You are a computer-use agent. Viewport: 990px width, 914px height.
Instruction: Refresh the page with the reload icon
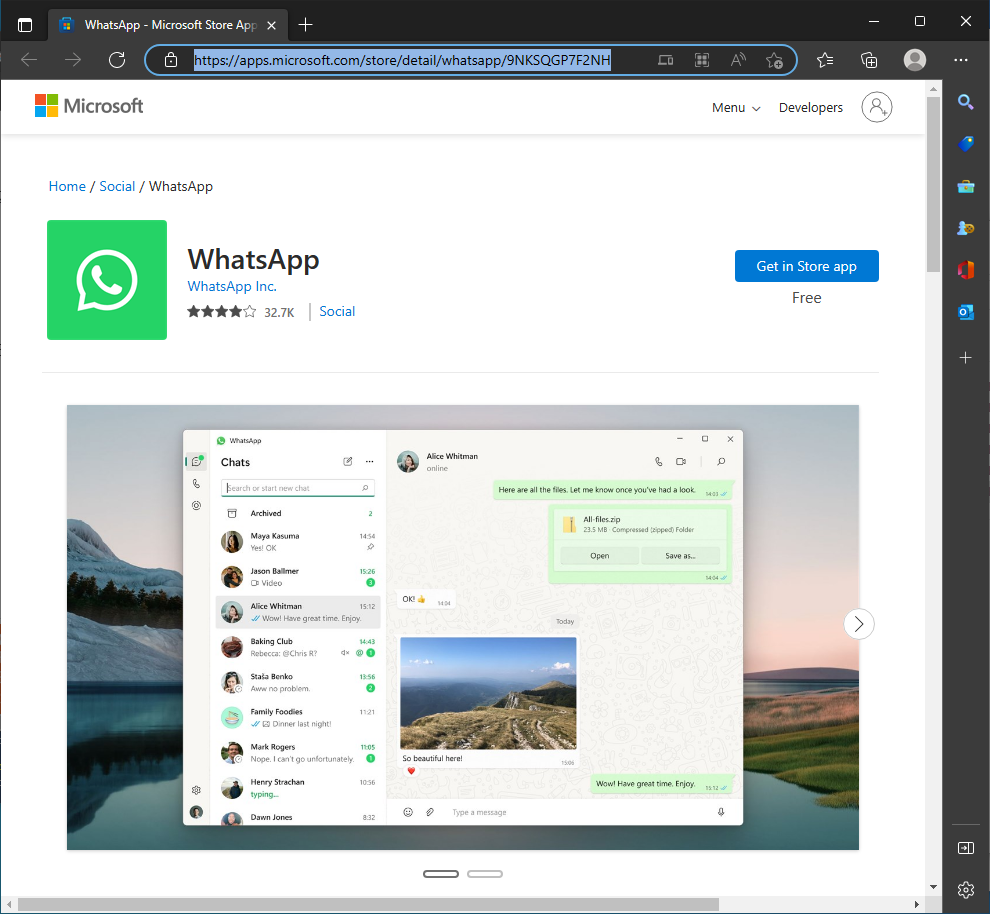(117, 60)
